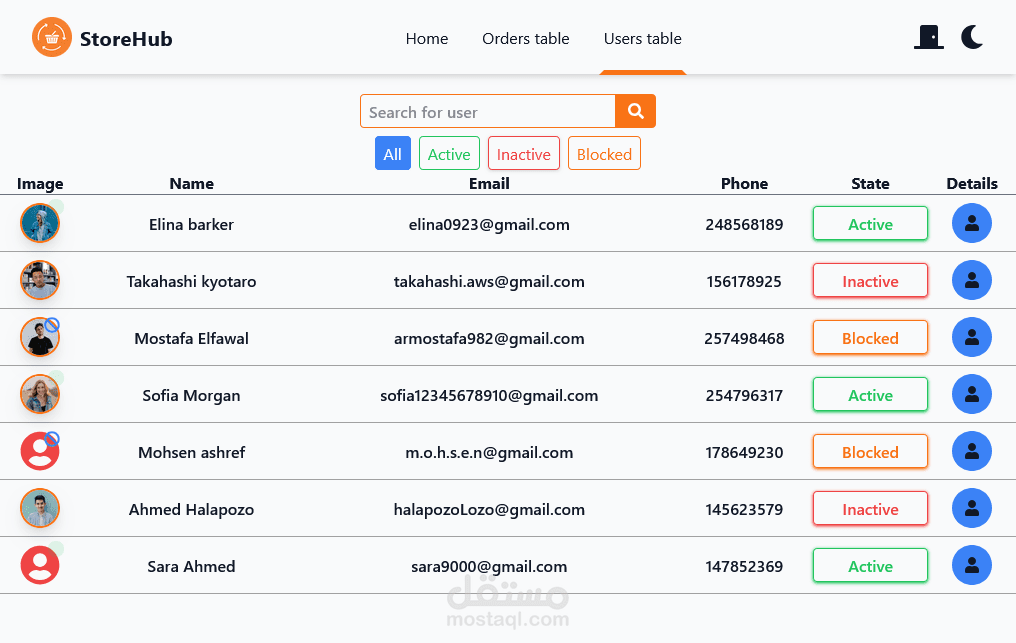This screenshot has width=1016, height=643.
Task: Show details for Mohsen ashref
Action: coord(971,452)
